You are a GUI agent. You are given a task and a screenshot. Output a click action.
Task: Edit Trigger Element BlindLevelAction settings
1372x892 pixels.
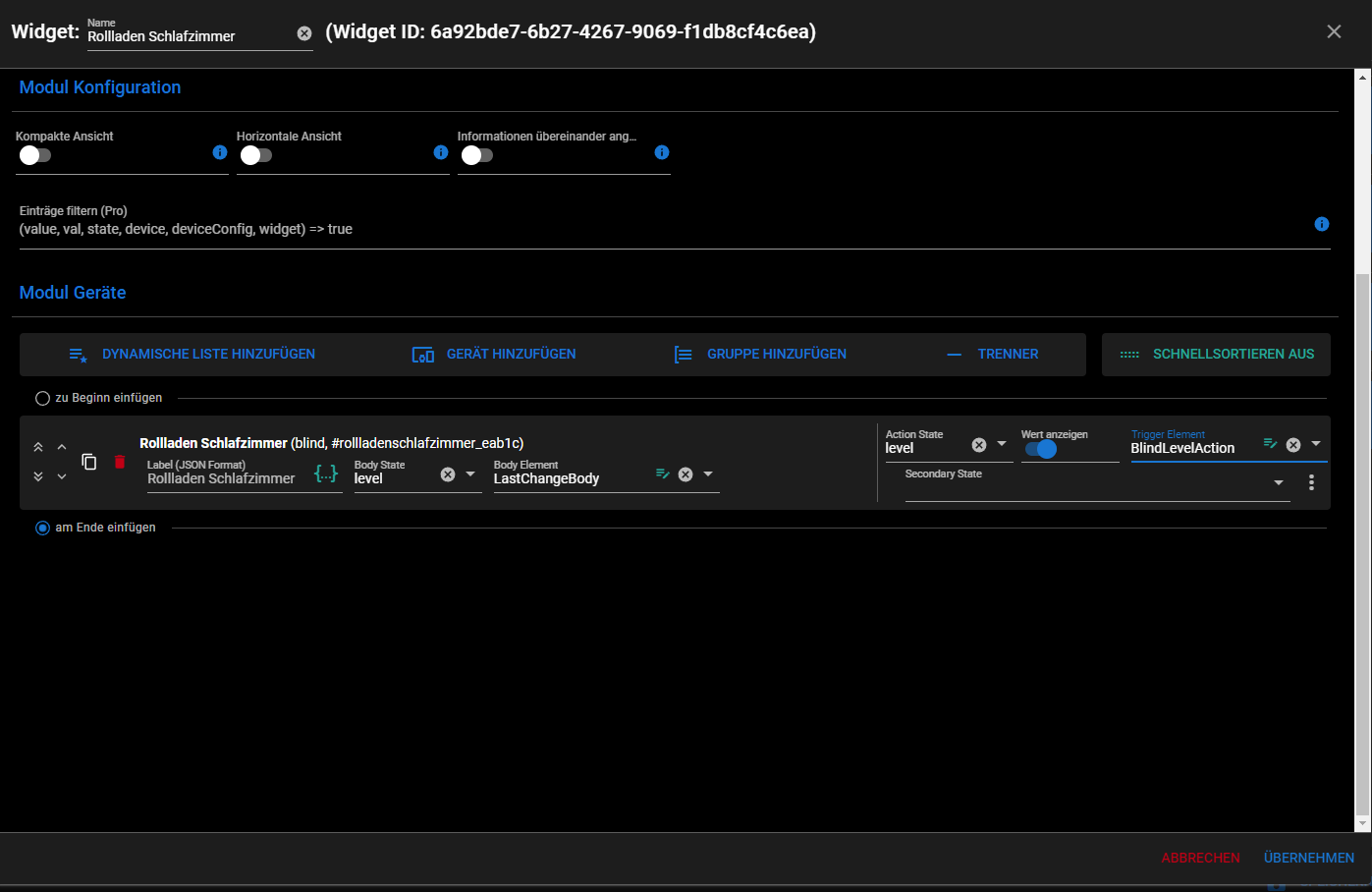point(1271,444)
